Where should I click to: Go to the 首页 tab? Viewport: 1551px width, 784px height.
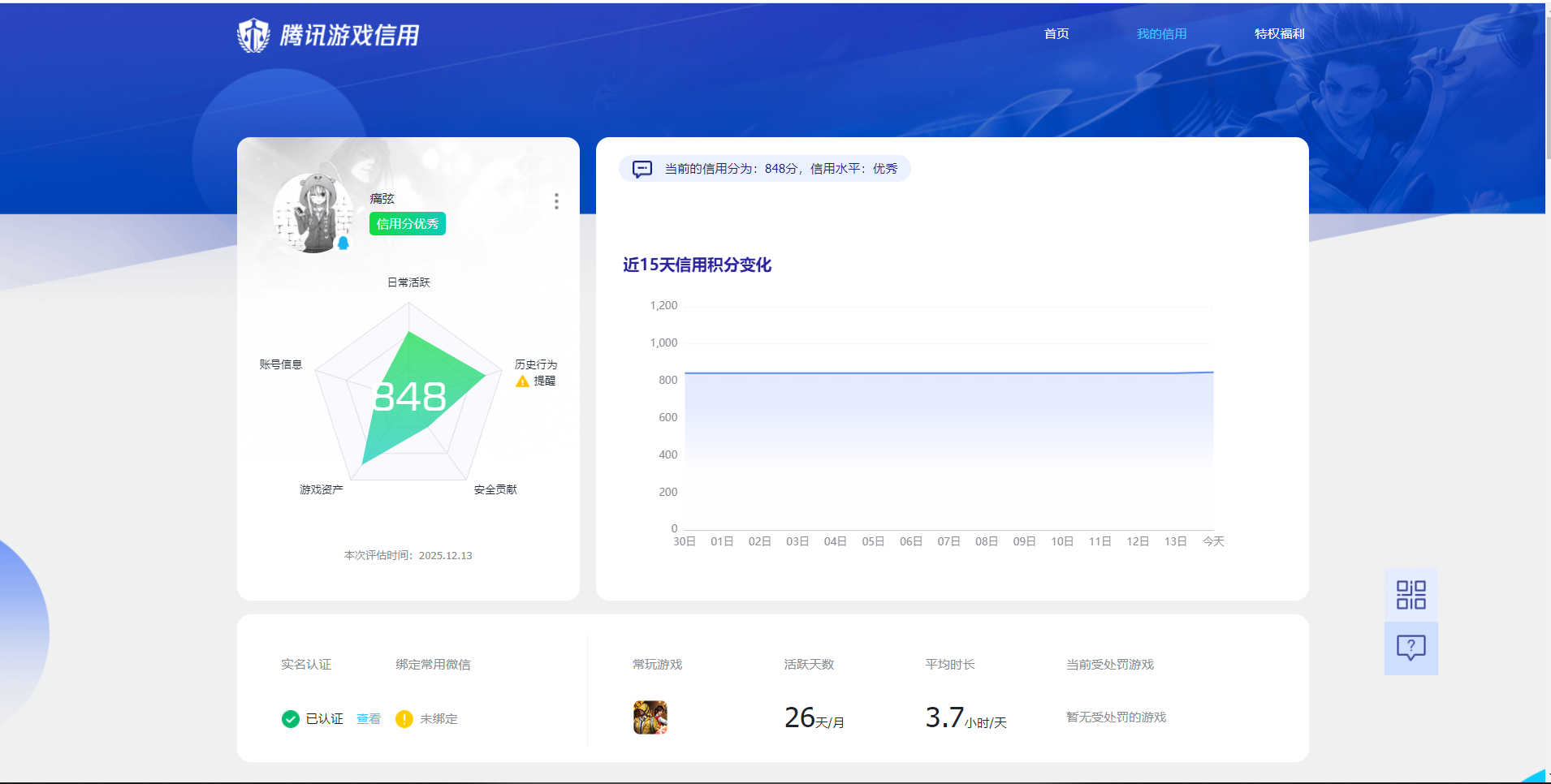pos(1056,34)
